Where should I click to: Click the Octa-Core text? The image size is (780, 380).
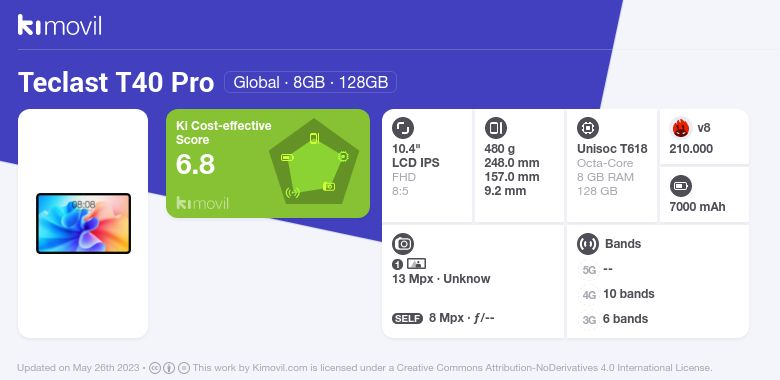[605, 163]
